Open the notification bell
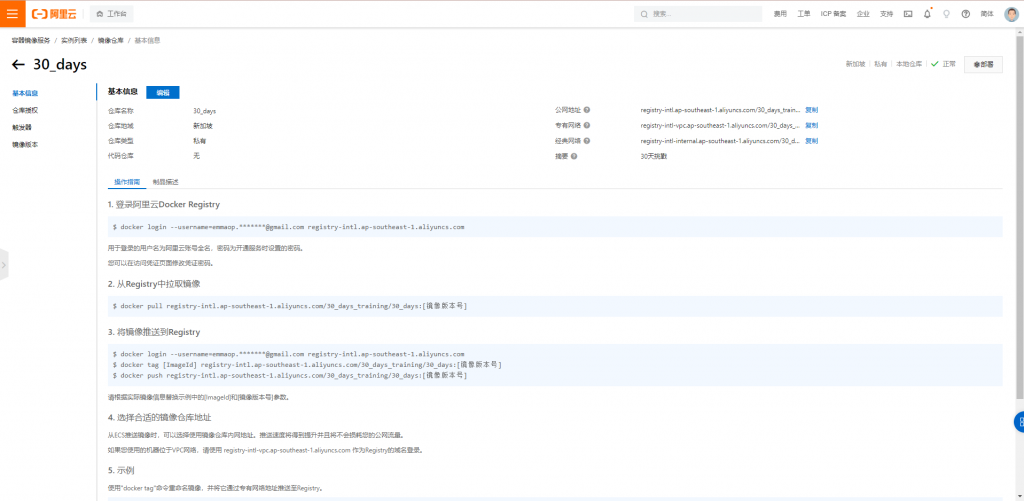Viewport: 1024px width, 501px height. point(927,14)
